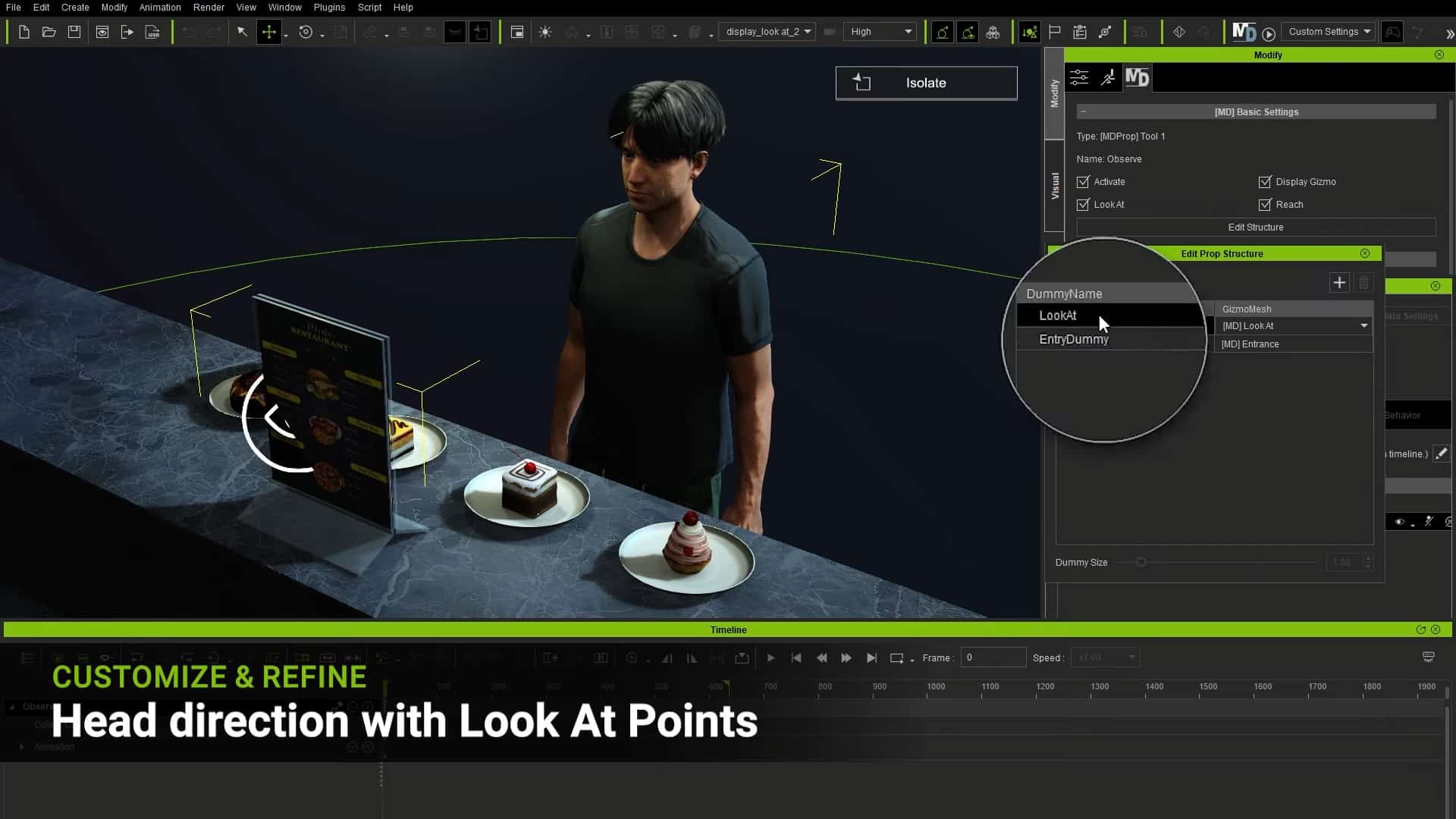Adjust the Dummy Size slider

(1141, 562)
